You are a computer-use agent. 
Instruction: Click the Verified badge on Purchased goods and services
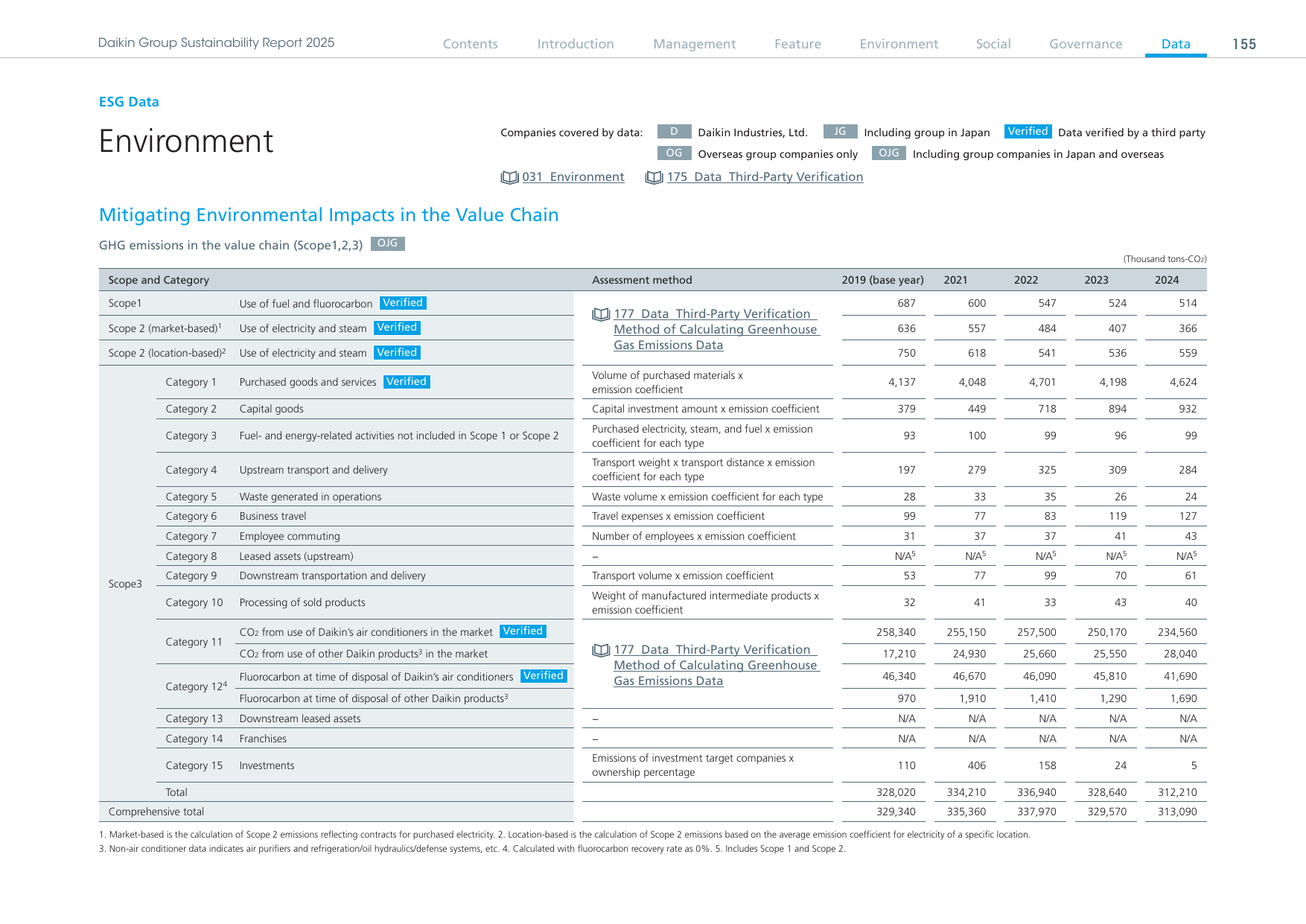(x=407, y=382)
